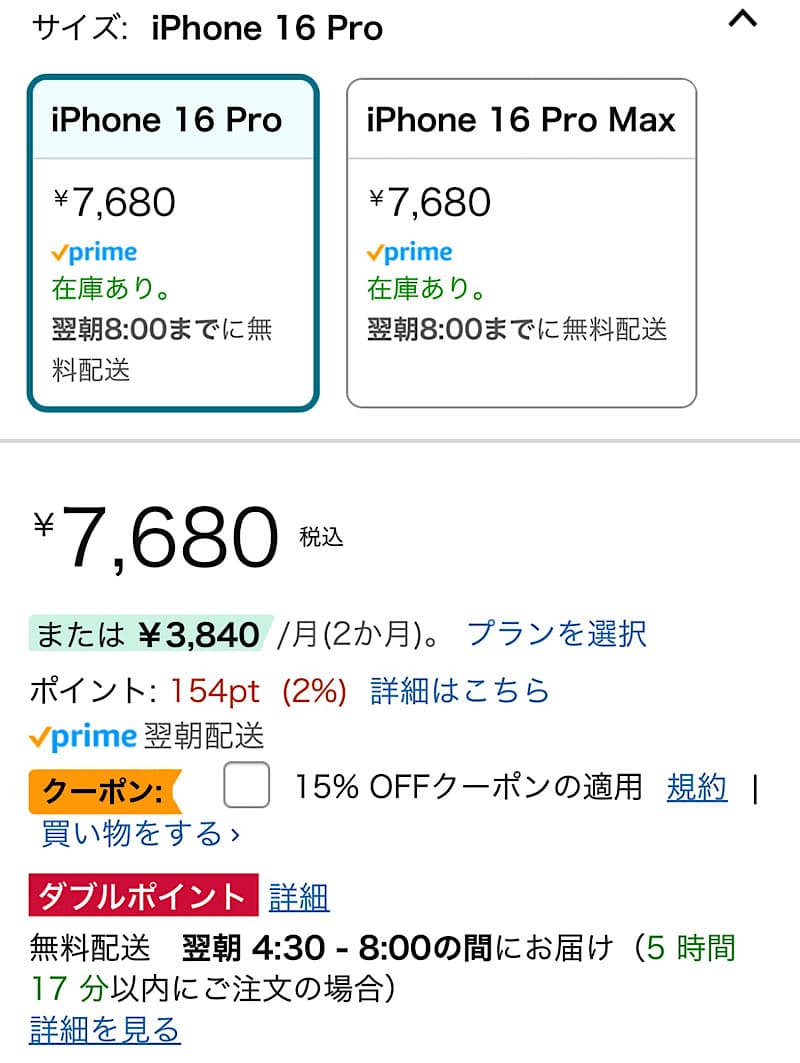Tick the 15% OFF coupon checkbox
The width and height of the screenshot is (800, 1063).
tap(247, 784)
